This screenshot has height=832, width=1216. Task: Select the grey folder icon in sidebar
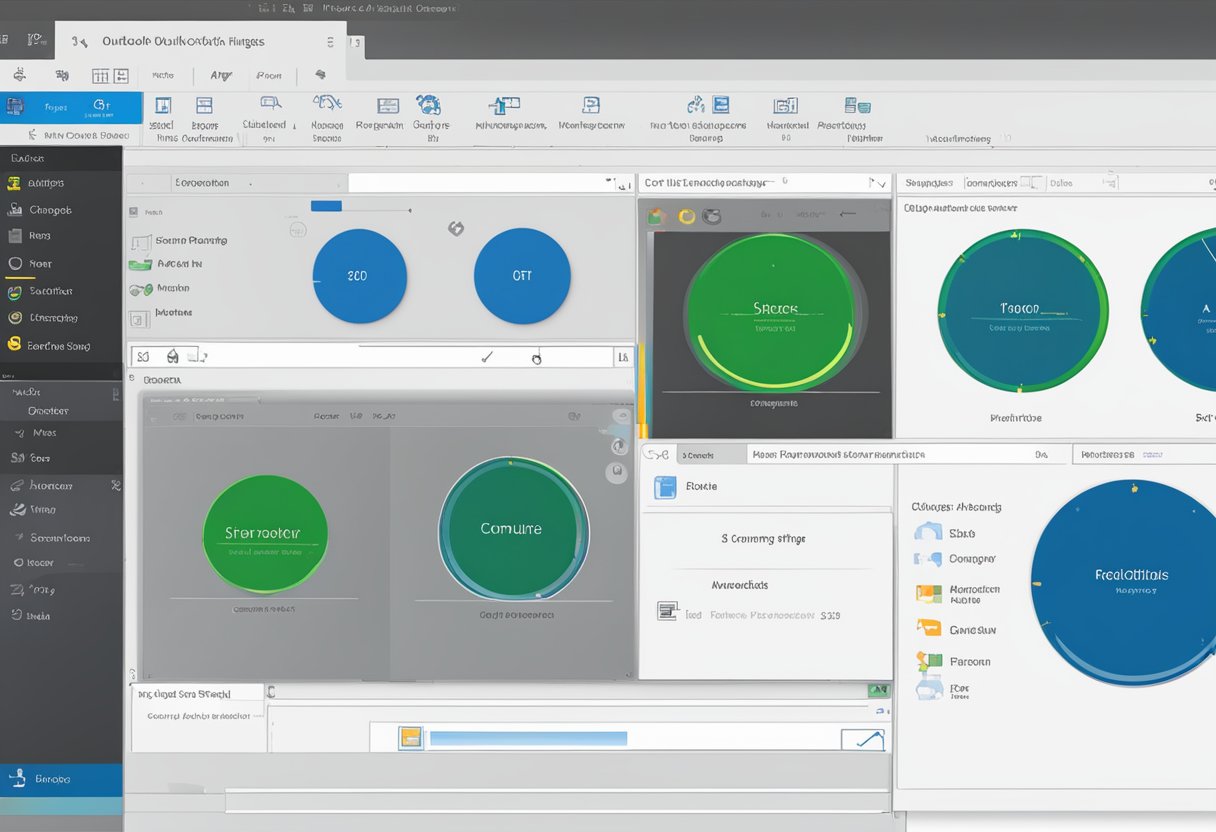click(14, 236)
